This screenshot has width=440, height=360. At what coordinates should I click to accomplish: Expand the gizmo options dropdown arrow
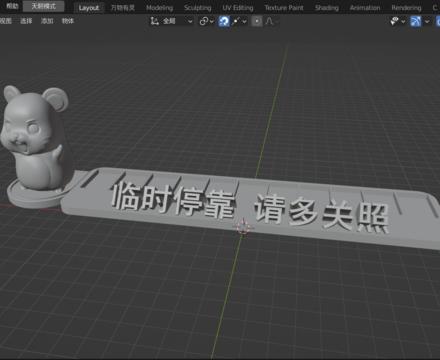point(427,22)
